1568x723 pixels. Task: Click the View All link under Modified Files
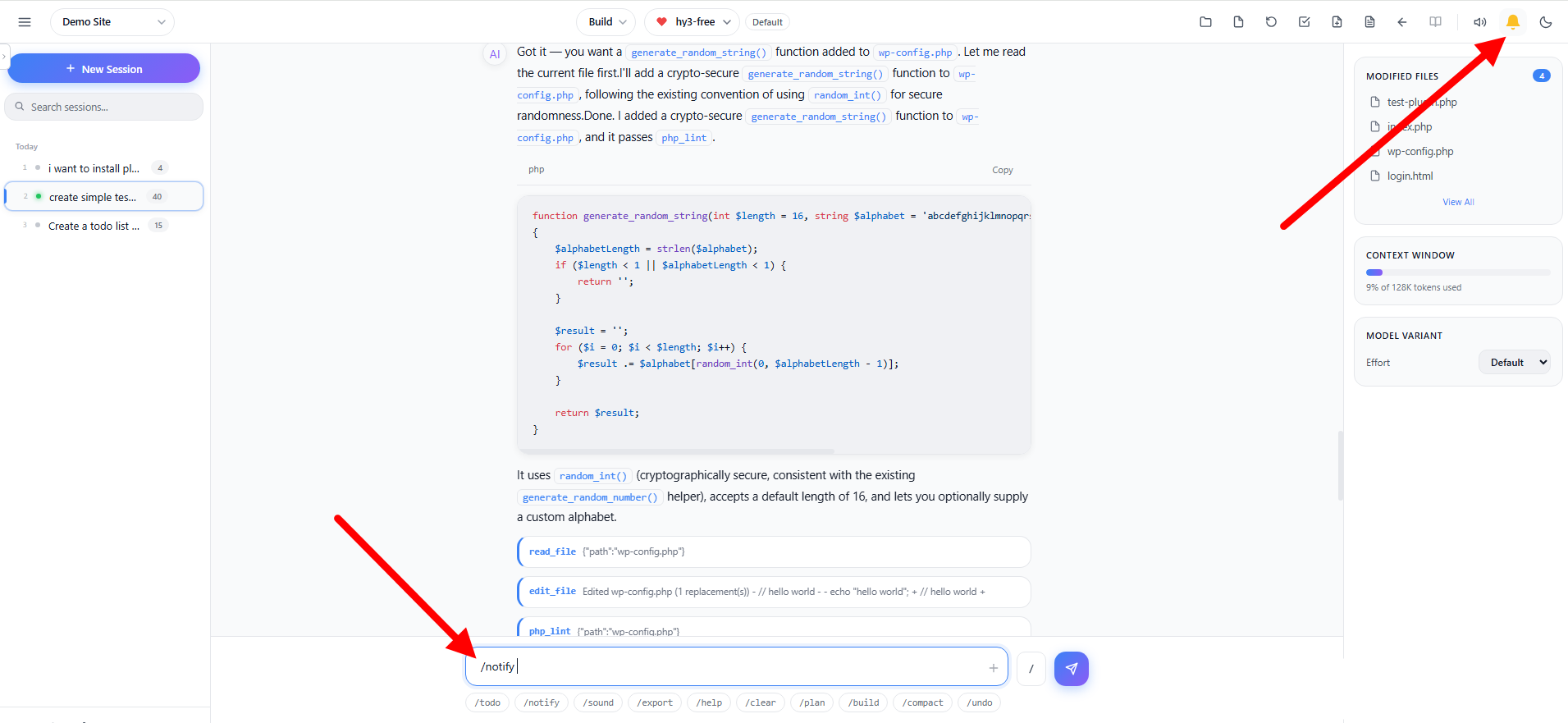(x=1458, y=202)
